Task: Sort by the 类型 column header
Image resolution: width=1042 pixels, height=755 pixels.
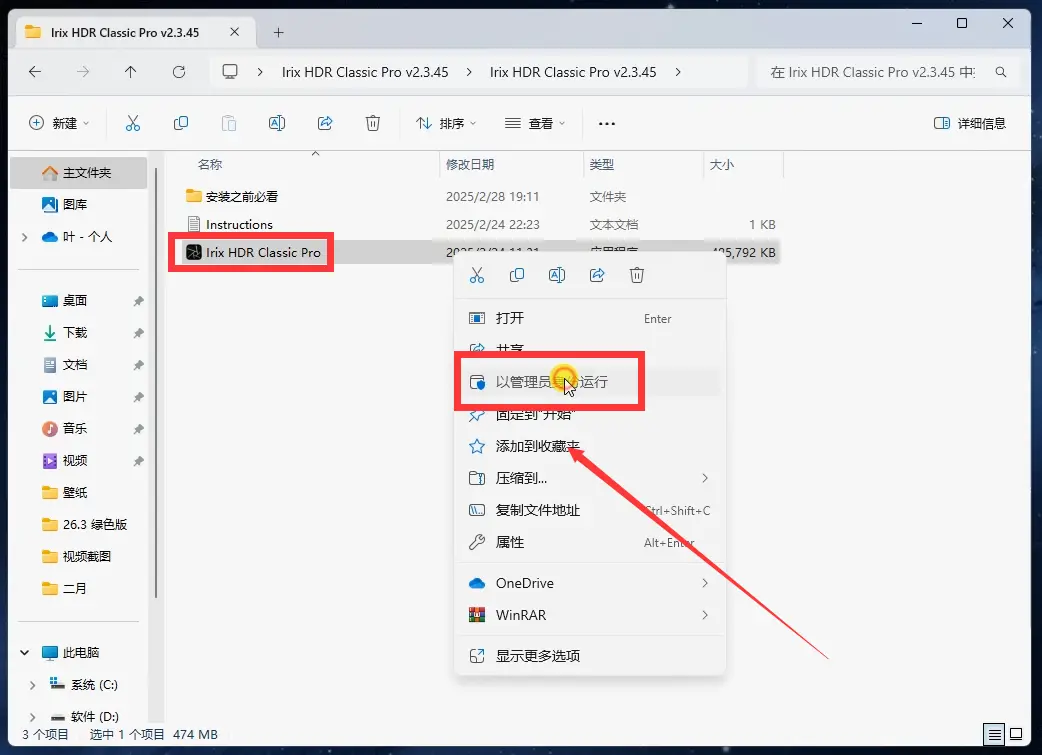Action: tap(601, 164)
